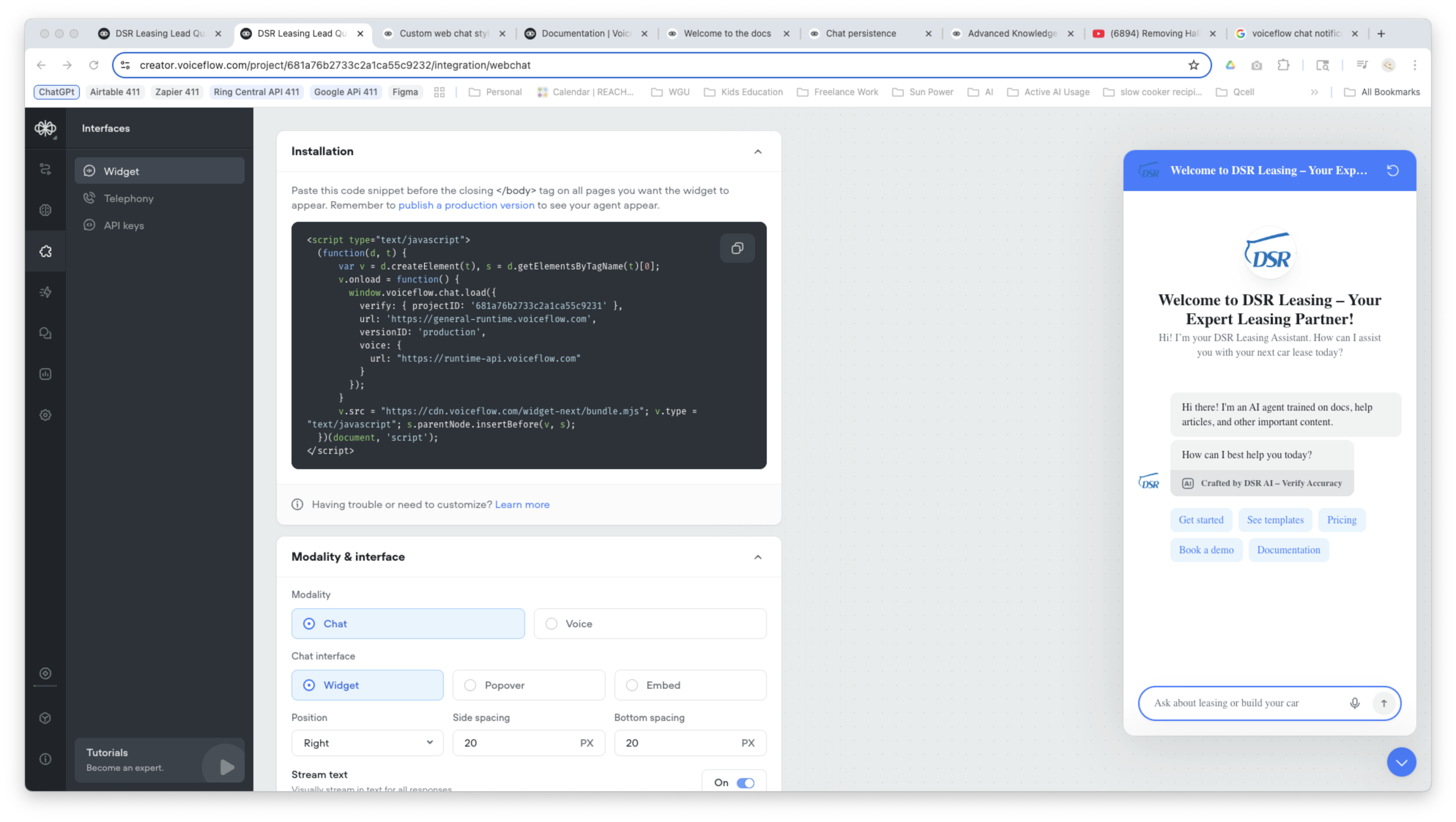Select Popover chat interface option
The image size is (1456, 822).
click(528, 685)
